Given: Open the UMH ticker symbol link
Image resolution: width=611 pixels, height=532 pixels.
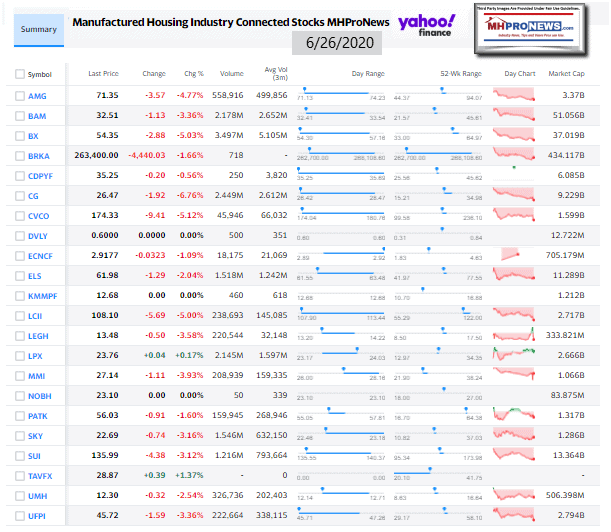Looking at the screenshot, I should 37,495.
